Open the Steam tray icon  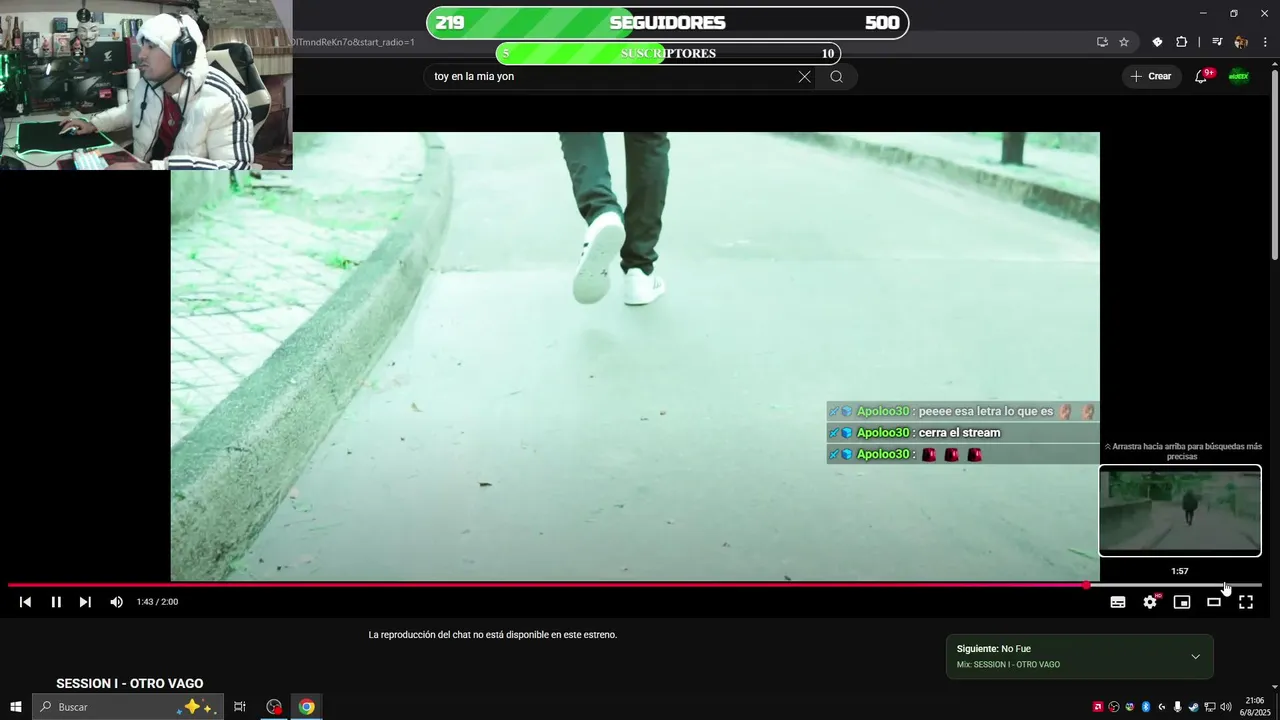tap(1194, 707)
